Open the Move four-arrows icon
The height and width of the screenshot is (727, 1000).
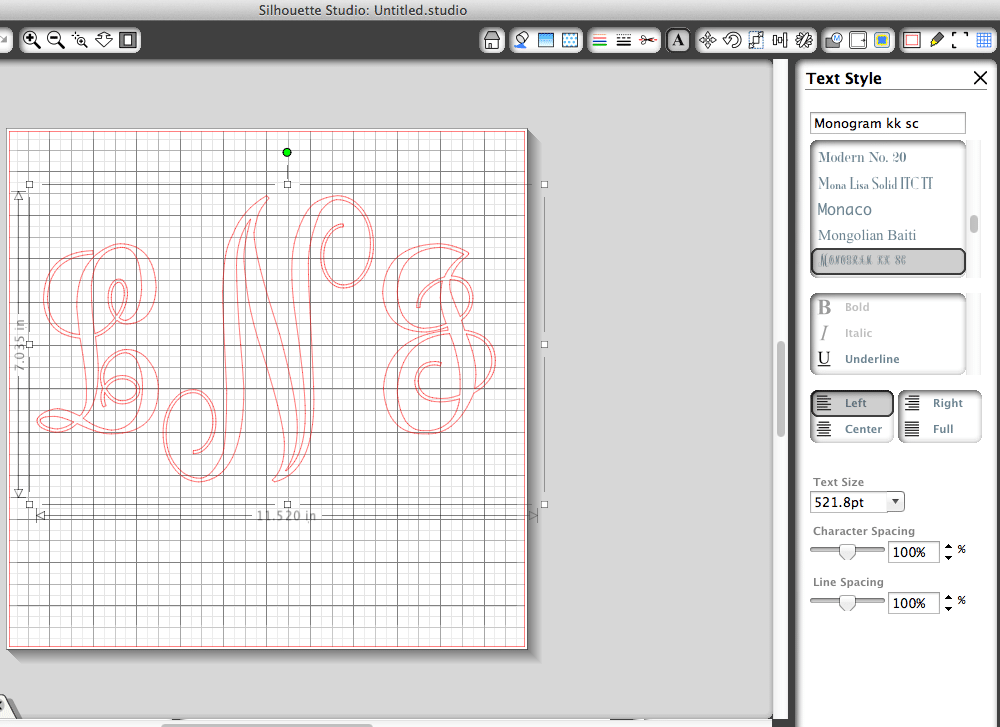707,41
